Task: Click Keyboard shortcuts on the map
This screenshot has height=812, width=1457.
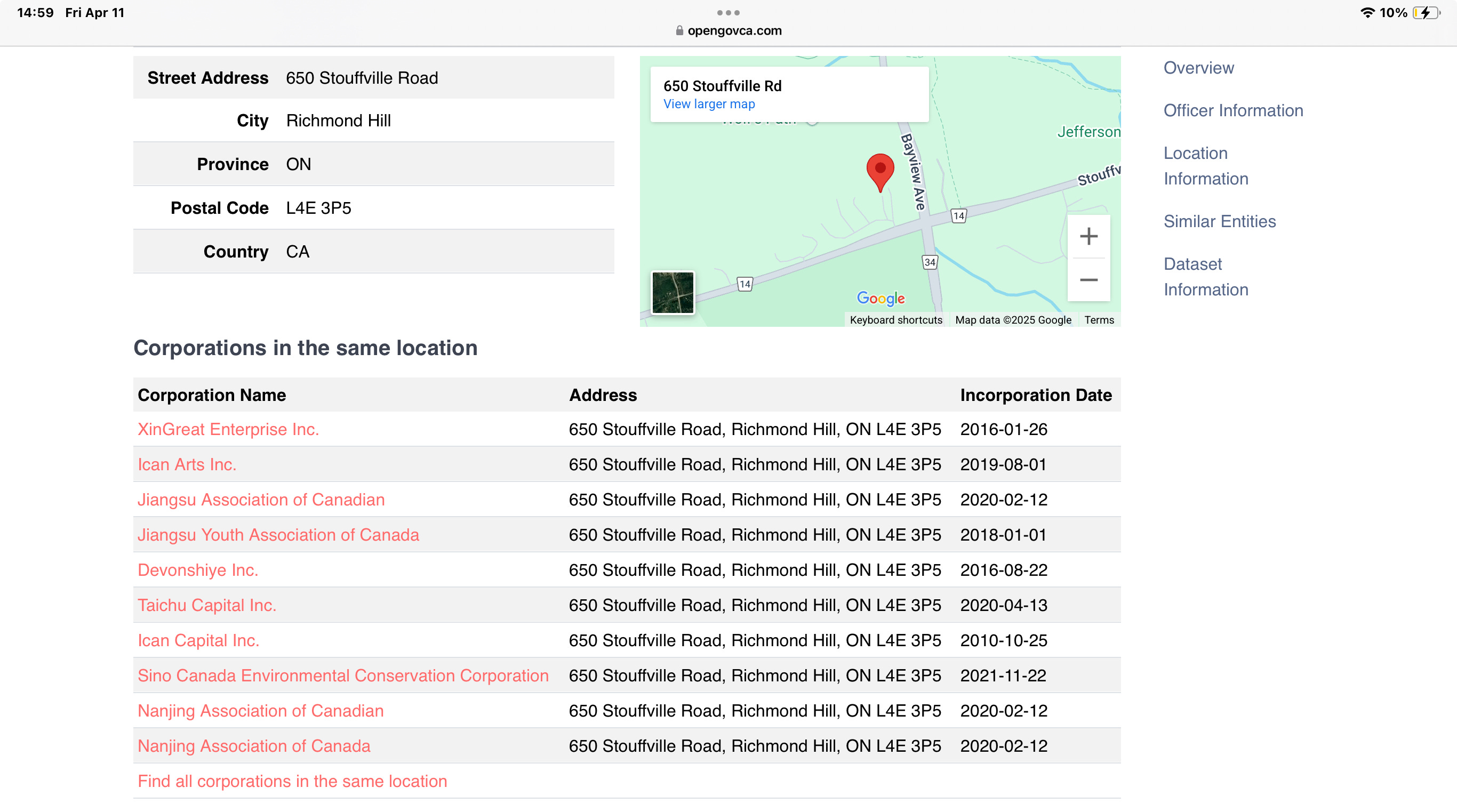Action: coord(896,320)
